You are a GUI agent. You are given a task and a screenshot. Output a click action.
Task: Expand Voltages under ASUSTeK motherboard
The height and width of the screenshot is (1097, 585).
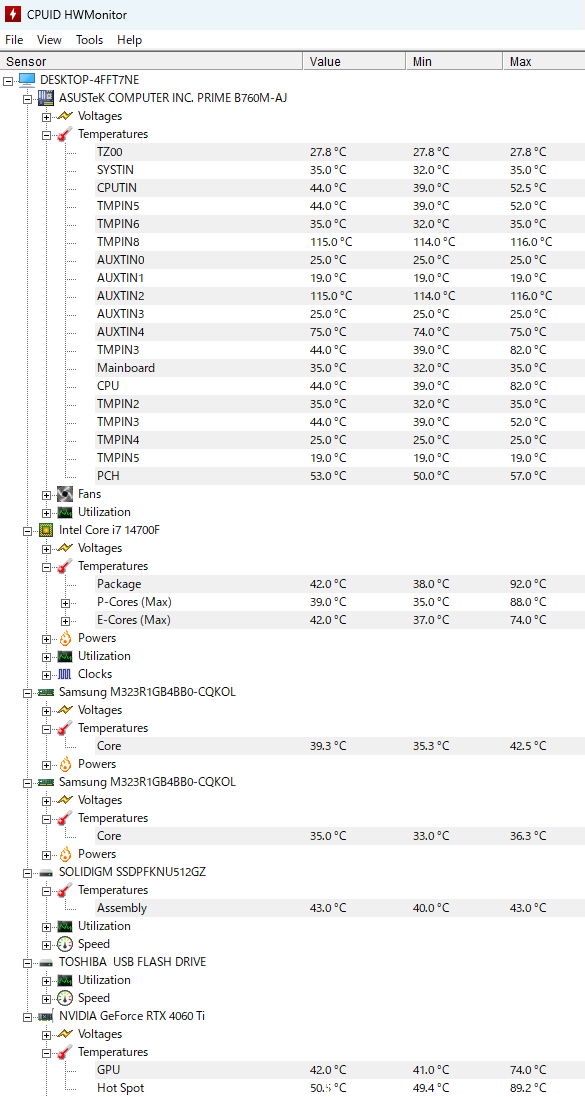coord(46,116)
